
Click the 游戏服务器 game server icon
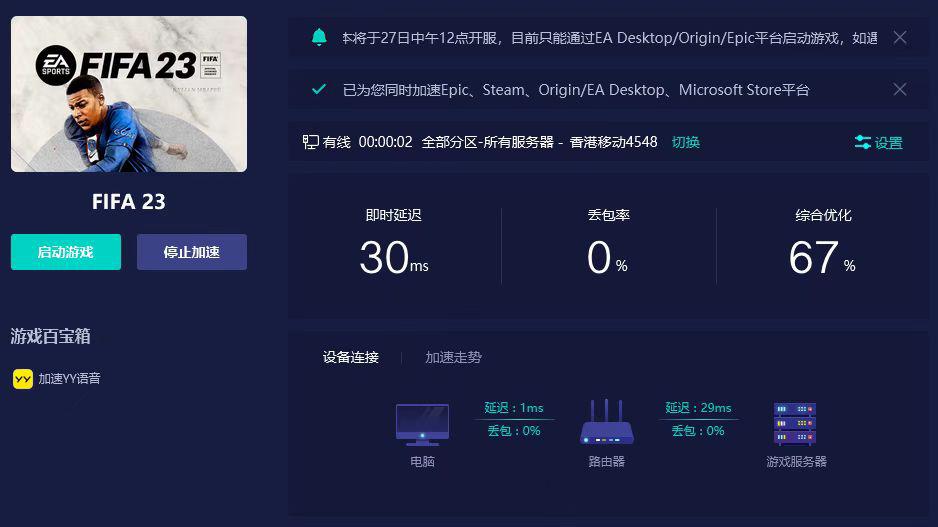point(795,424)
